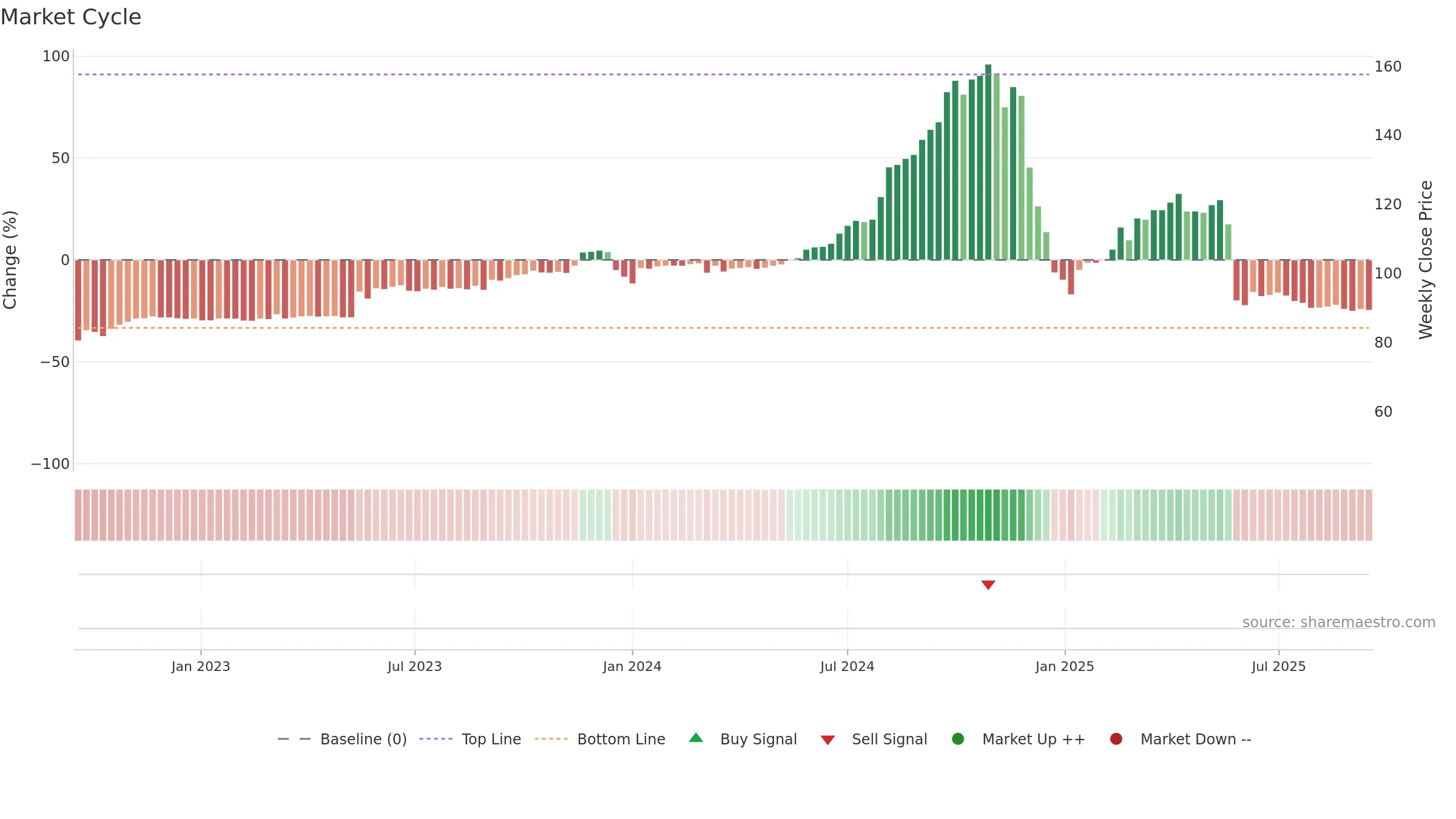The height and width of the screenshot is (819, 1456).
Task: Click the Market Up ++ legend text
Action: (x=1034, y=739)
